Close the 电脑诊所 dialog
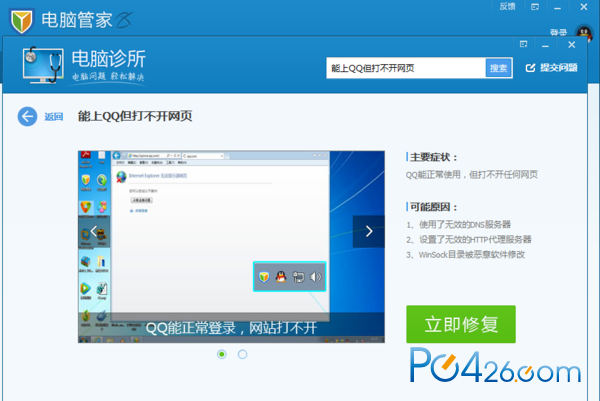This screenshot has width=600, height=401. click(x=572, y=45)
